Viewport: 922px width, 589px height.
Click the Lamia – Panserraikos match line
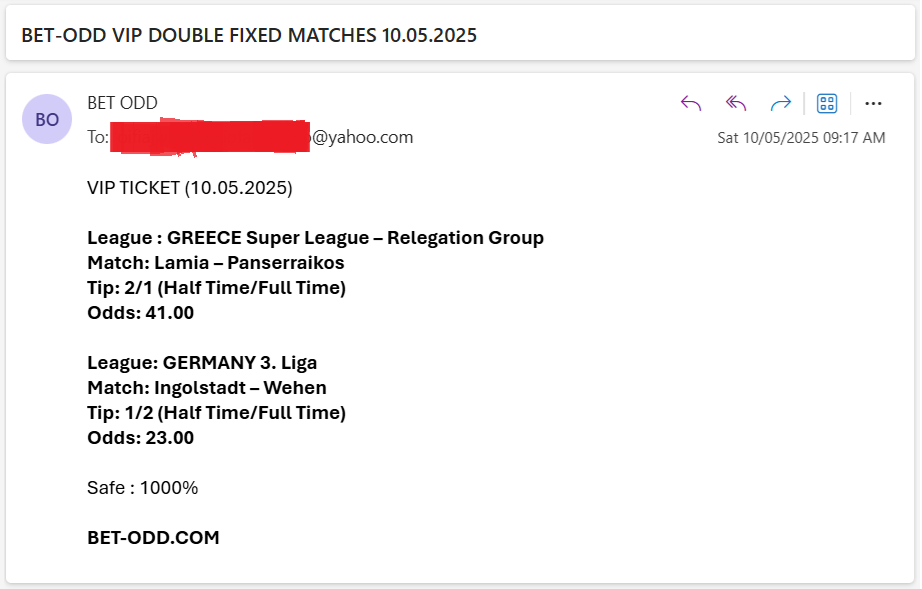tap(216, 263)
